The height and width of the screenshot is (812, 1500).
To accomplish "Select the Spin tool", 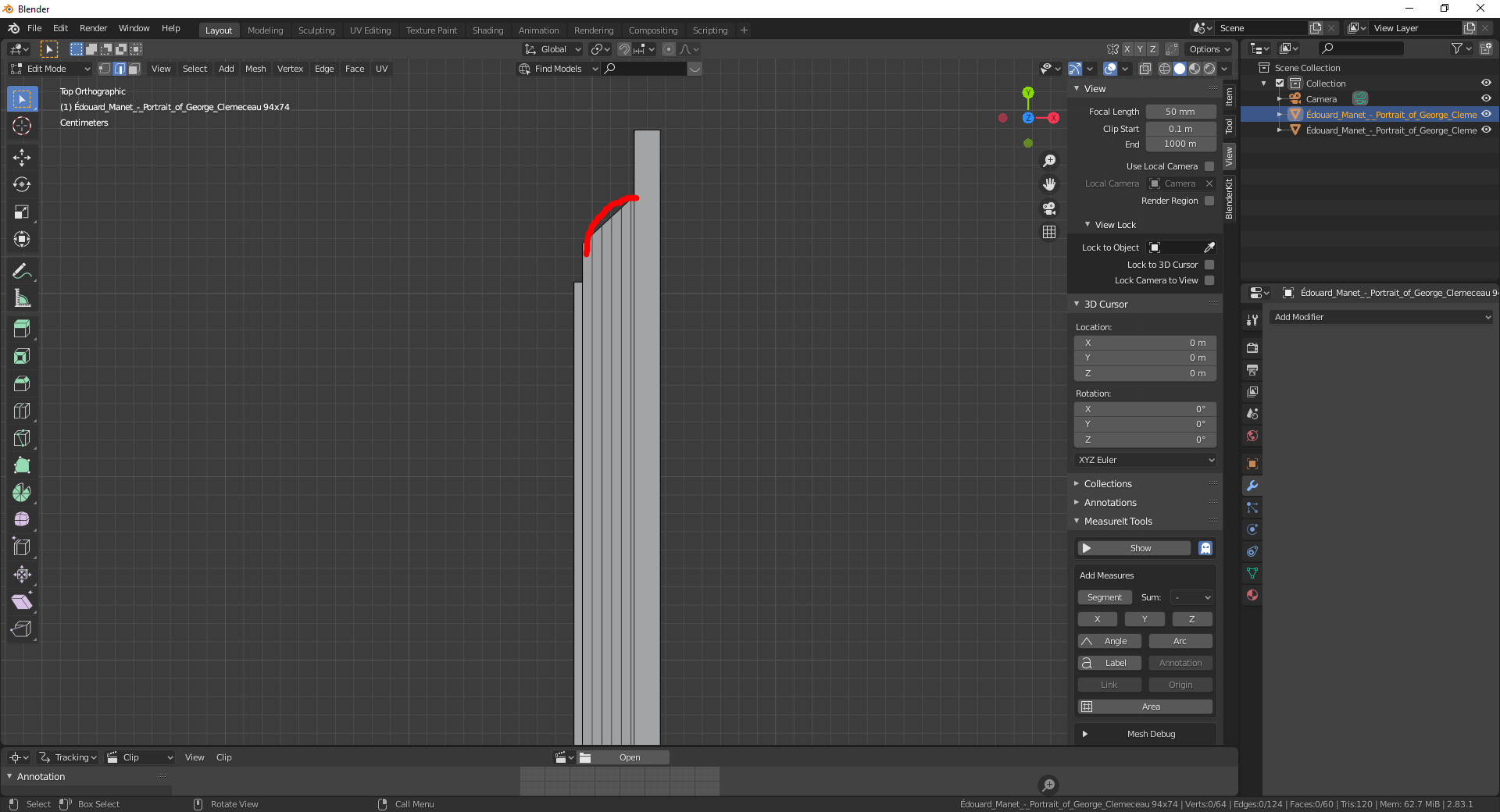I will [22, 493].
